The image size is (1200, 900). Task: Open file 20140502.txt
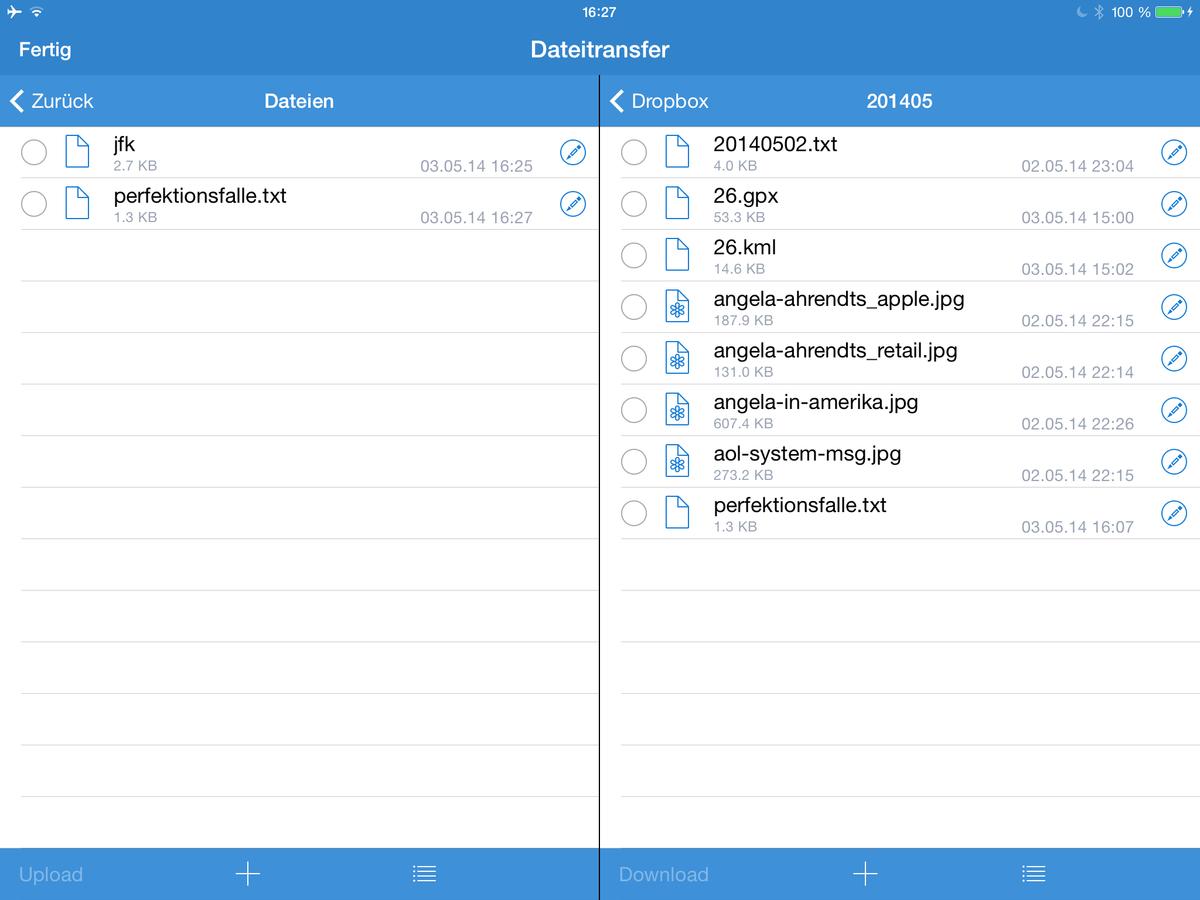point(776,144)
